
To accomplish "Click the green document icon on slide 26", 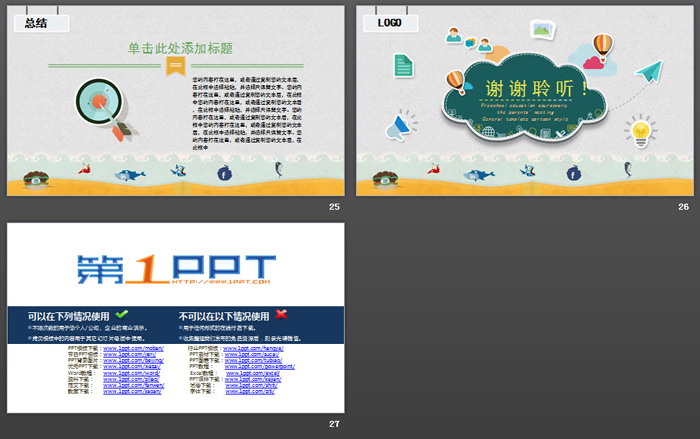I will click(403, 64).
